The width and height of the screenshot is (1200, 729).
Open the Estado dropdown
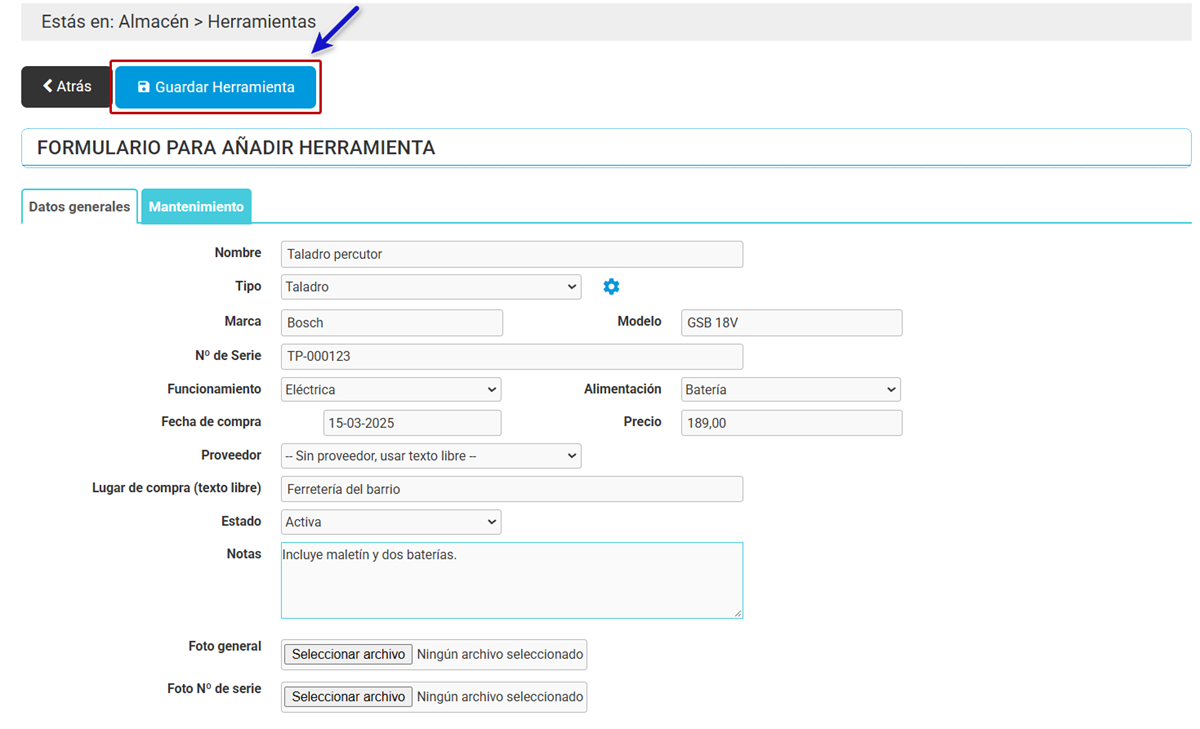(391, 522)
